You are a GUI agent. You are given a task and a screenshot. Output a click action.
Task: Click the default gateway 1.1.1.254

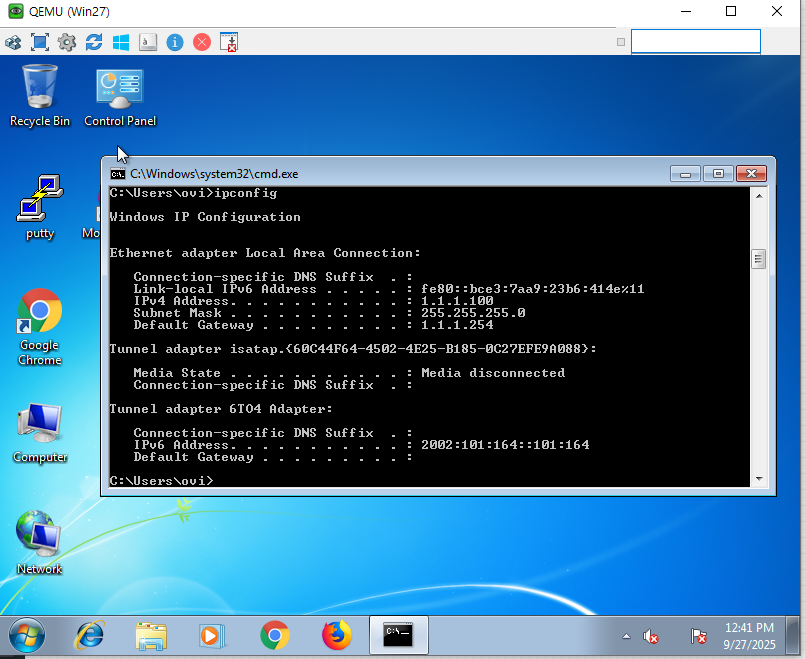click(457, 324)
